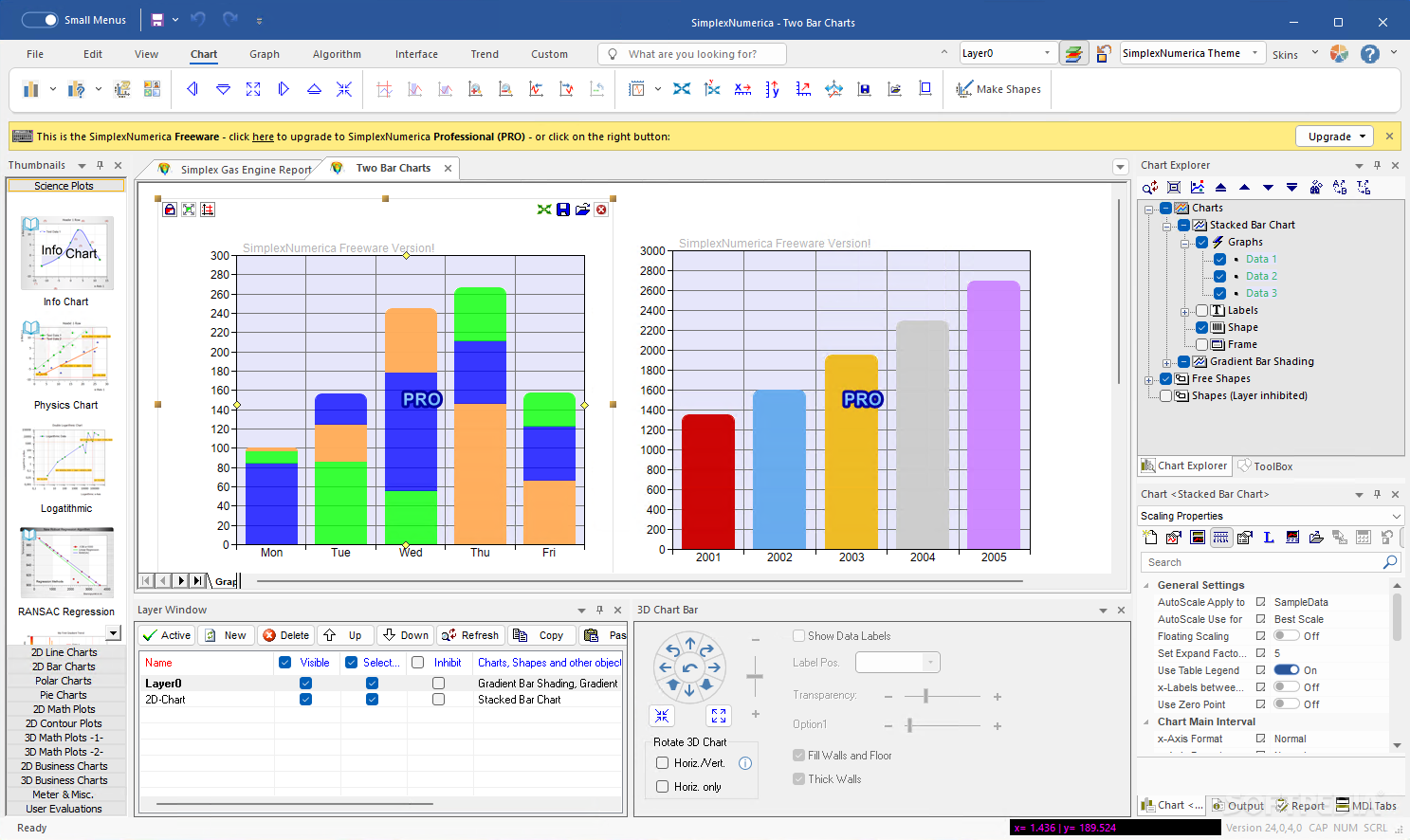Click the save icon in the title bar

(157, 19)
